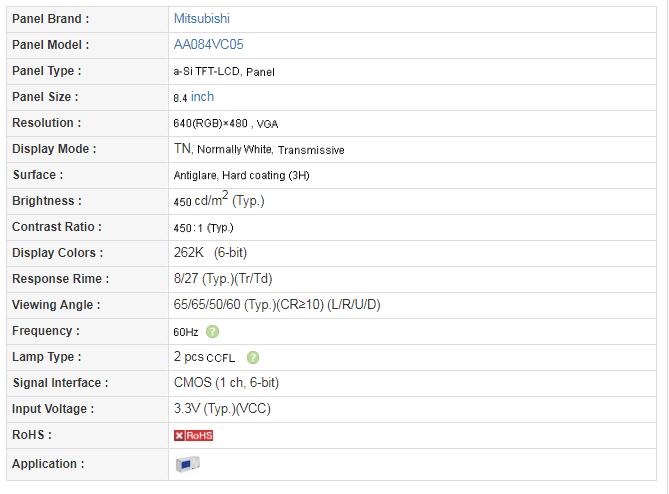669x494 pixels.
Task: Follow the inch panel size link
Action: (x=202, y=97)
